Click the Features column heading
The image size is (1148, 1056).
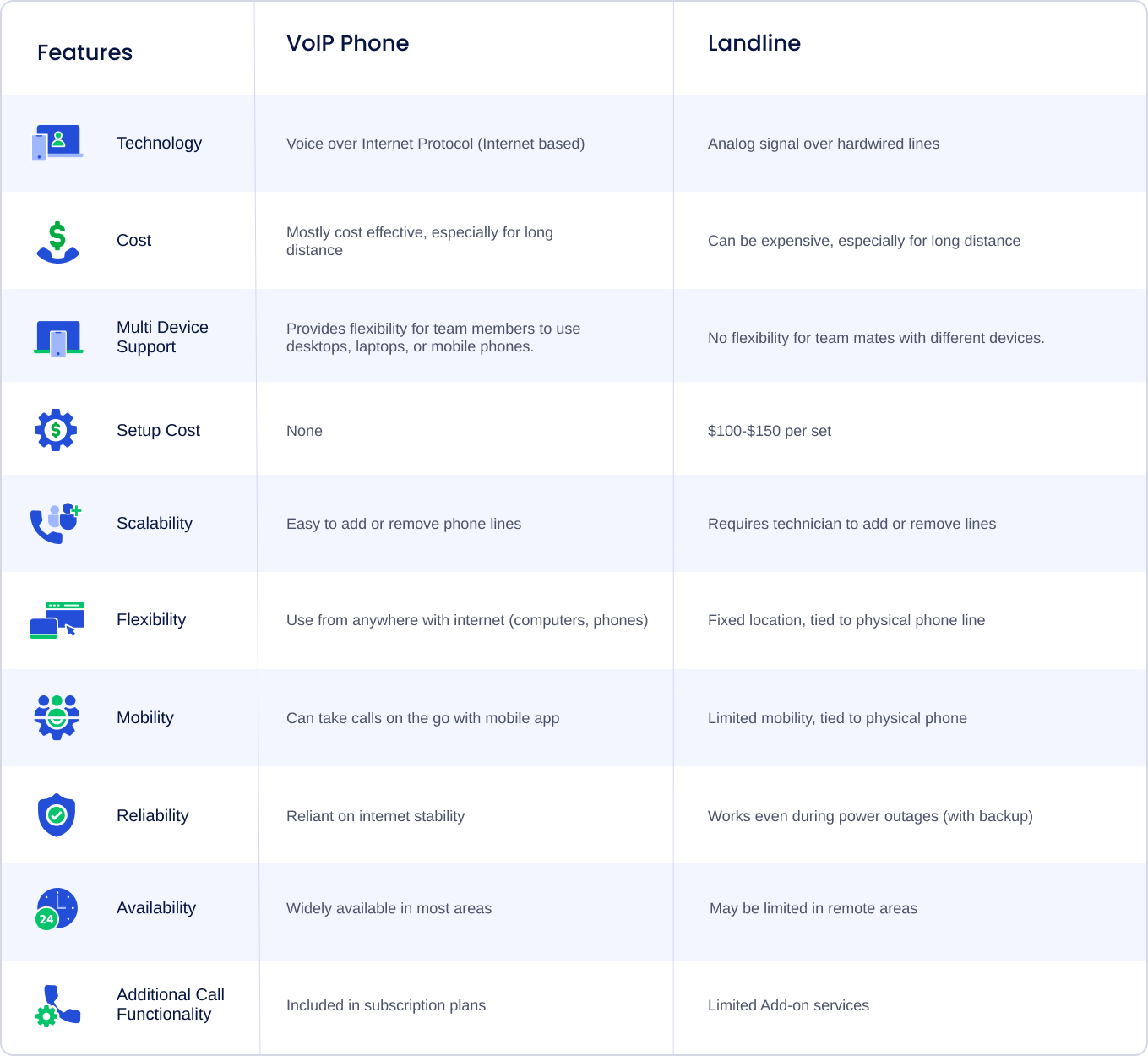(84, 52)
